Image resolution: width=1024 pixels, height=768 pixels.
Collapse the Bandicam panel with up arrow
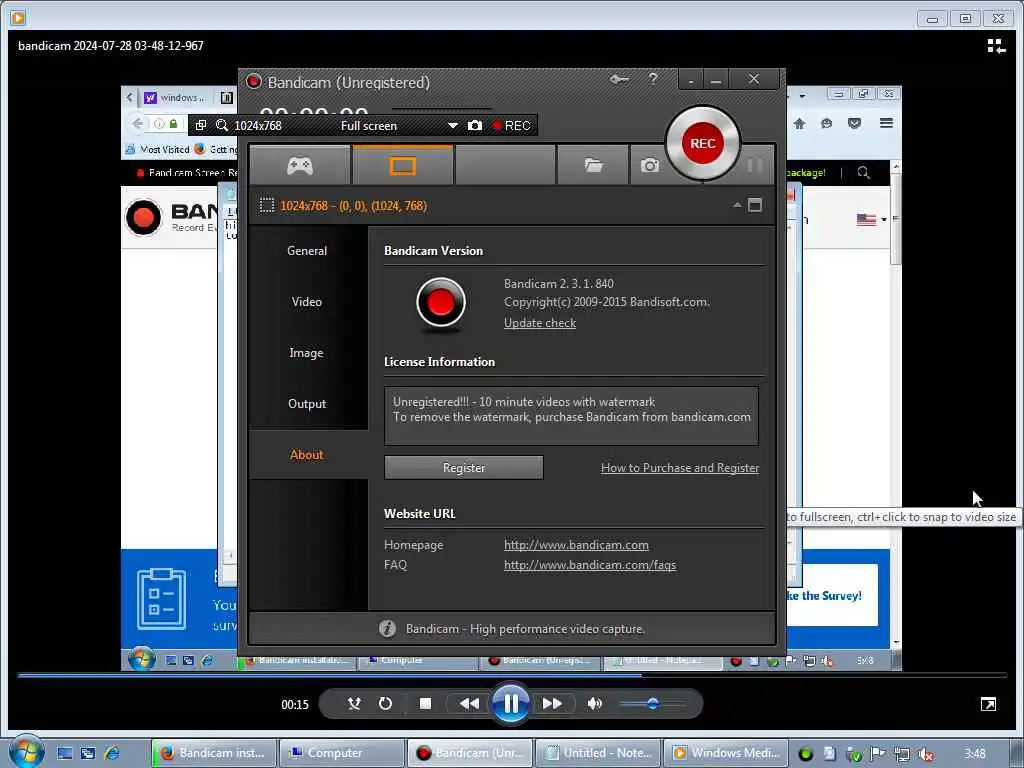[x=737, y=205]
